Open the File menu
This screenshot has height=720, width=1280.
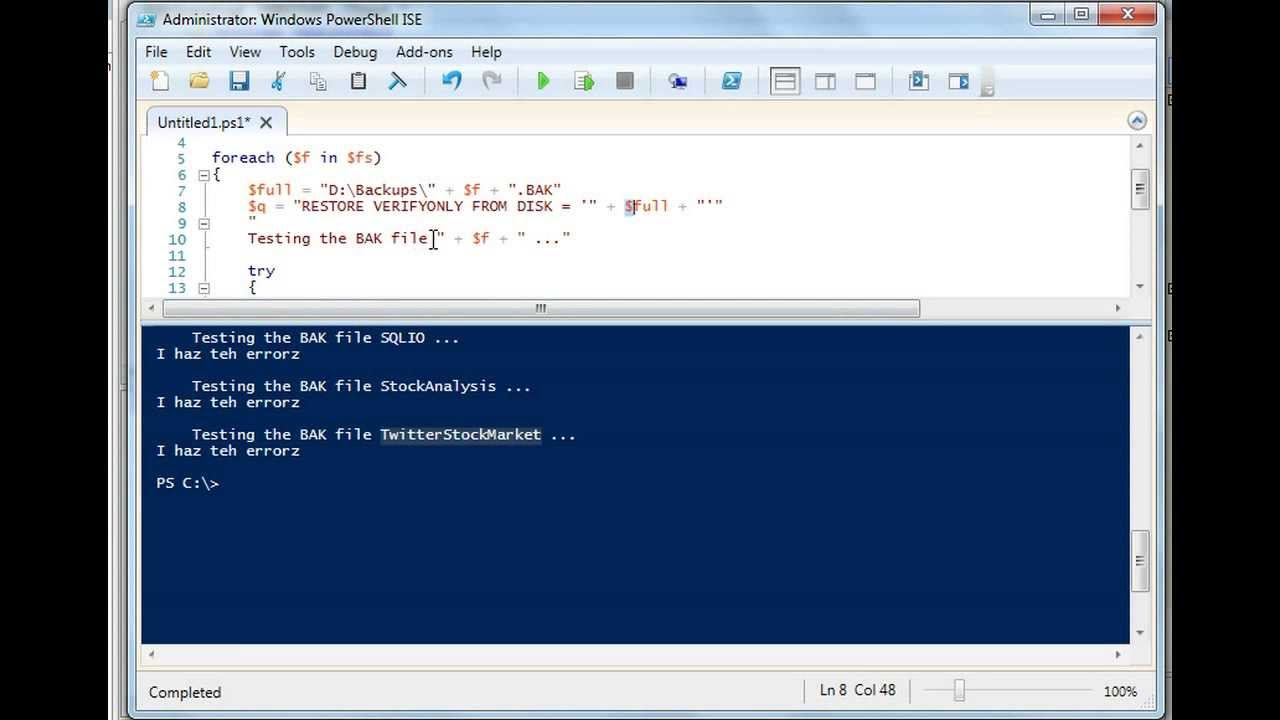tap(157, 52)
